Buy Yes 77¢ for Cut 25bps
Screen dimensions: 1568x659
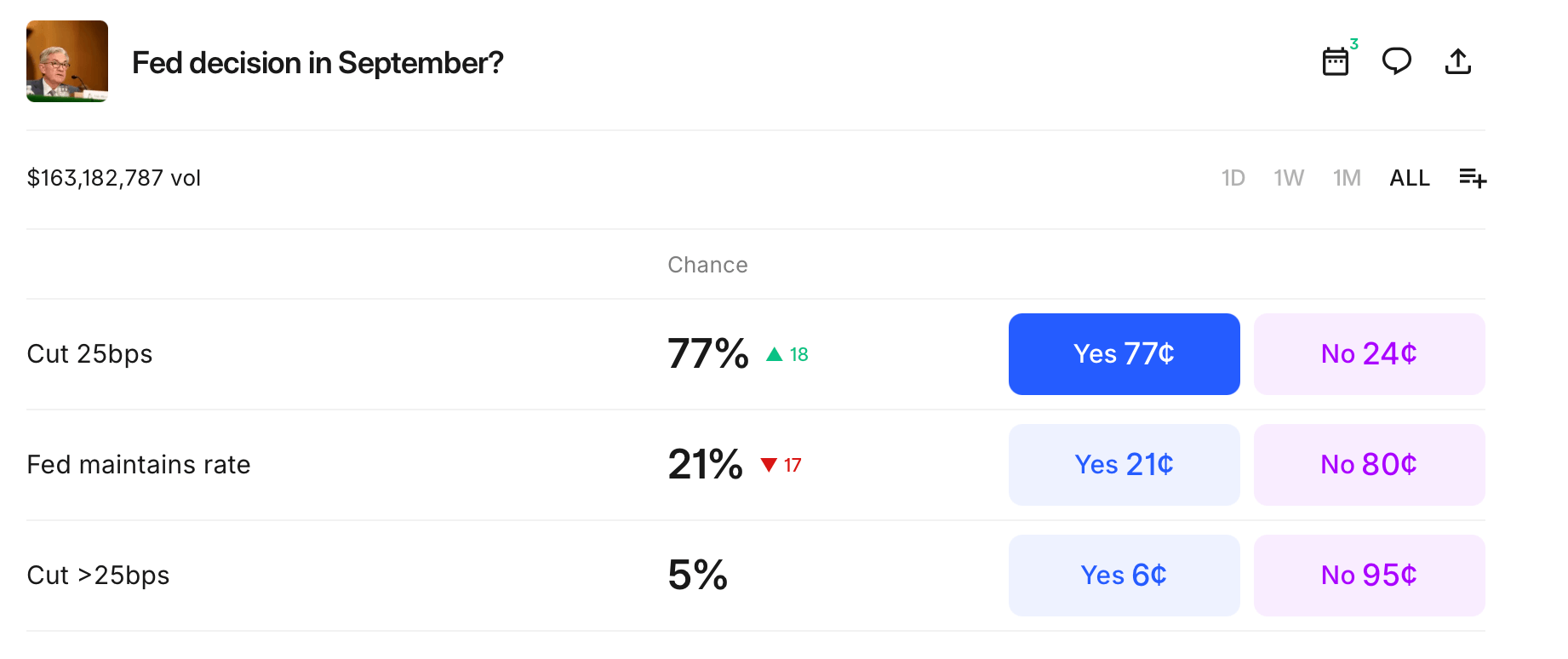[x=1124, y=354]
